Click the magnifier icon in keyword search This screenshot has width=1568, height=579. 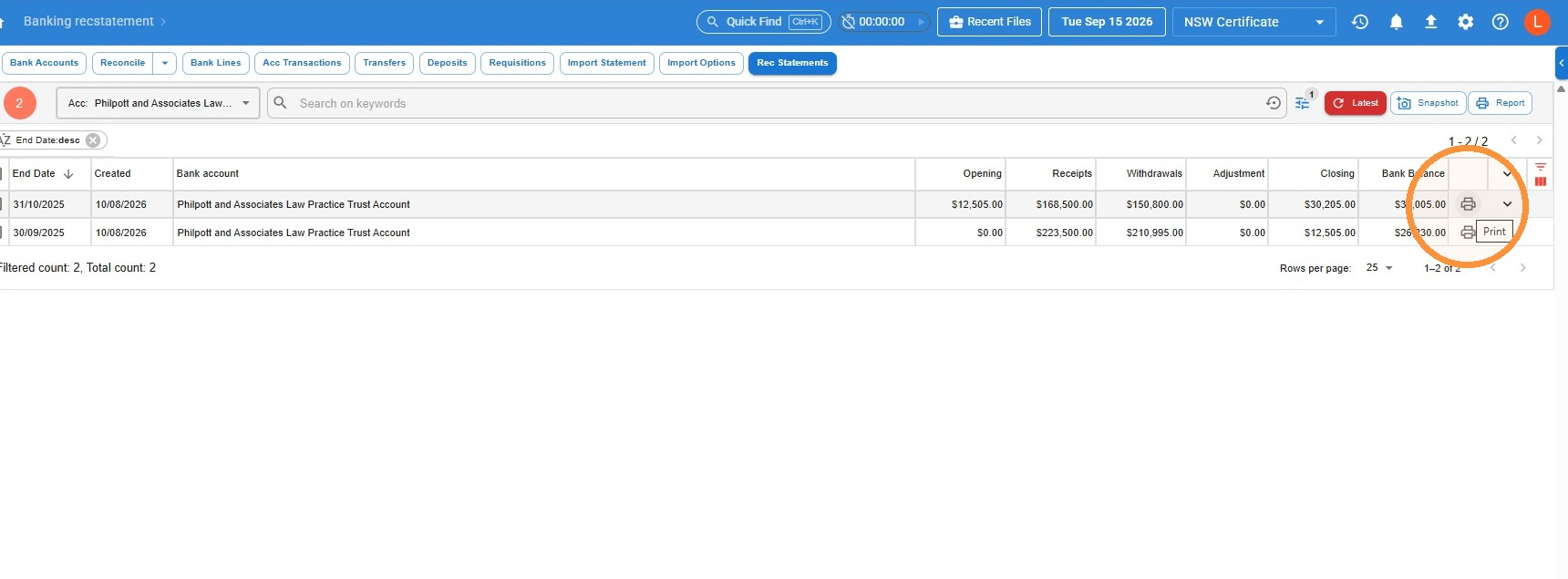pos(281,103)
